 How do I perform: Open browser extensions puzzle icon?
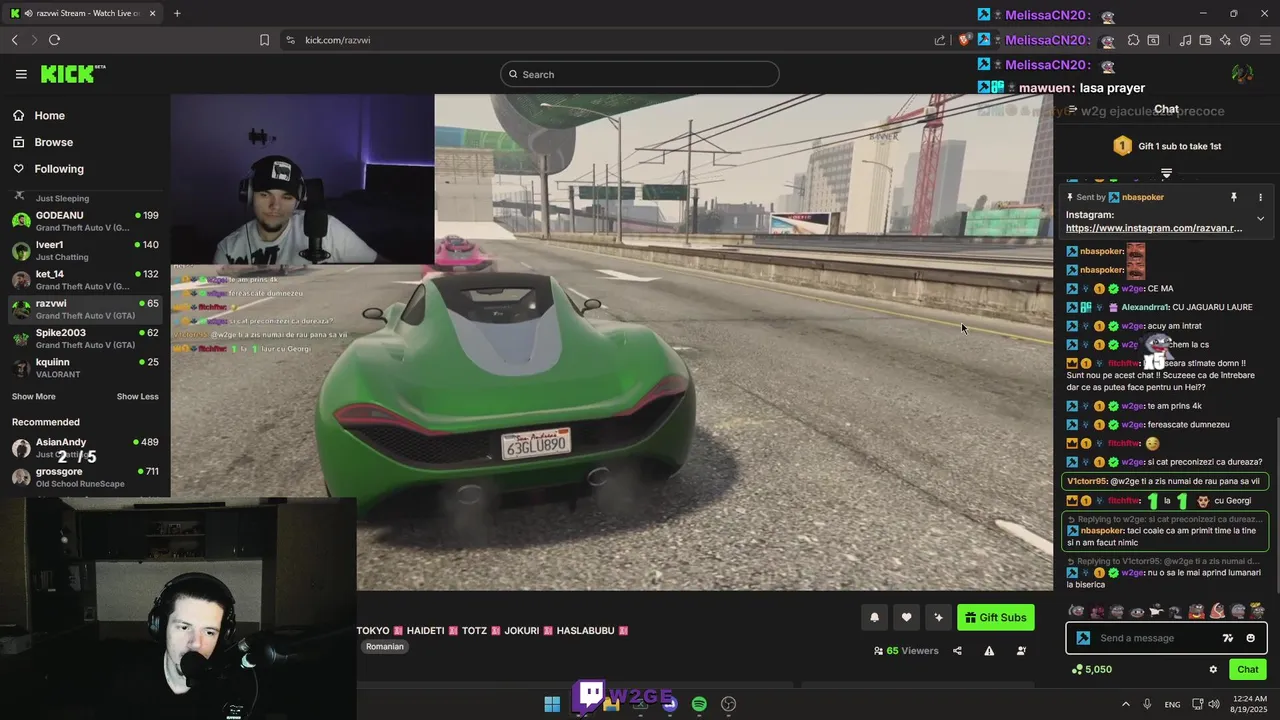point(1133,40)
